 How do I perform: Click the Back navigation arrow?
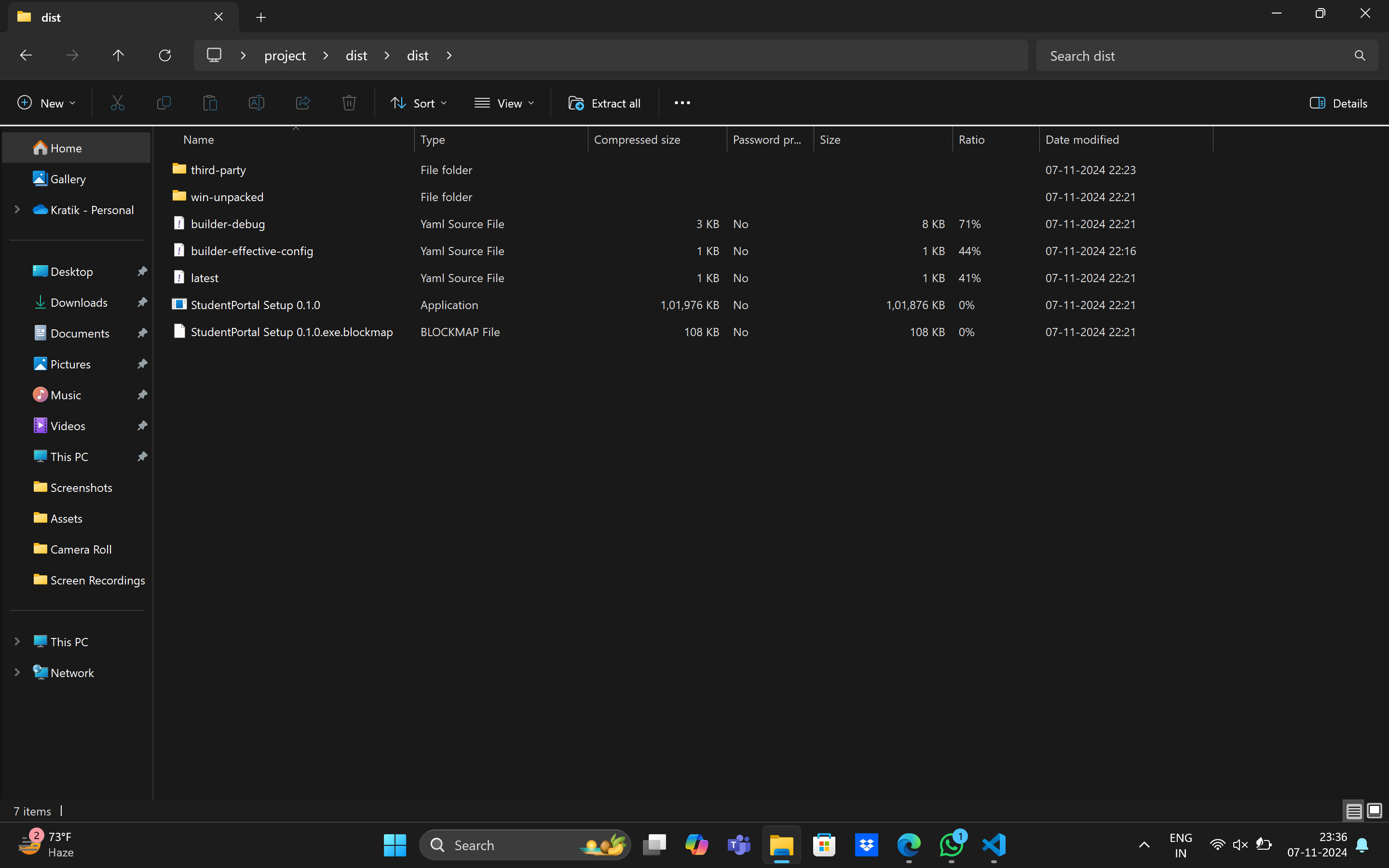click(26, 55)
